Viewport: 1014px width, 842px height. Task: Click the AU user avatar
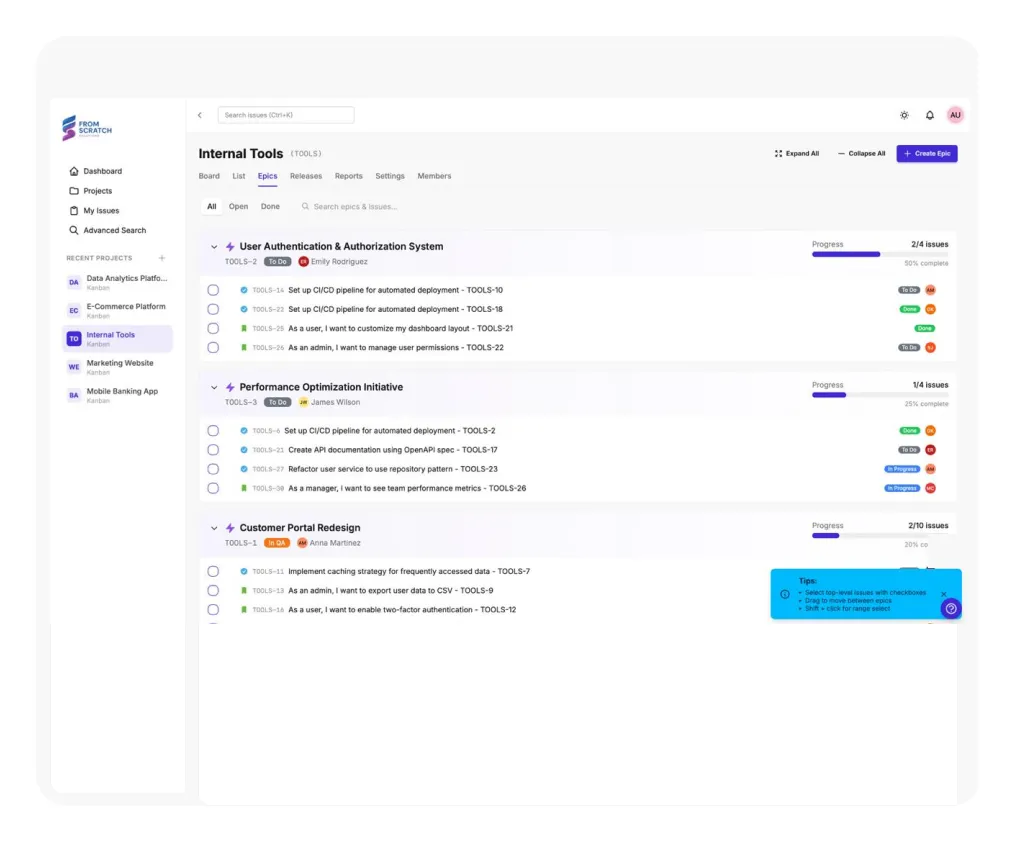point(955,115)
